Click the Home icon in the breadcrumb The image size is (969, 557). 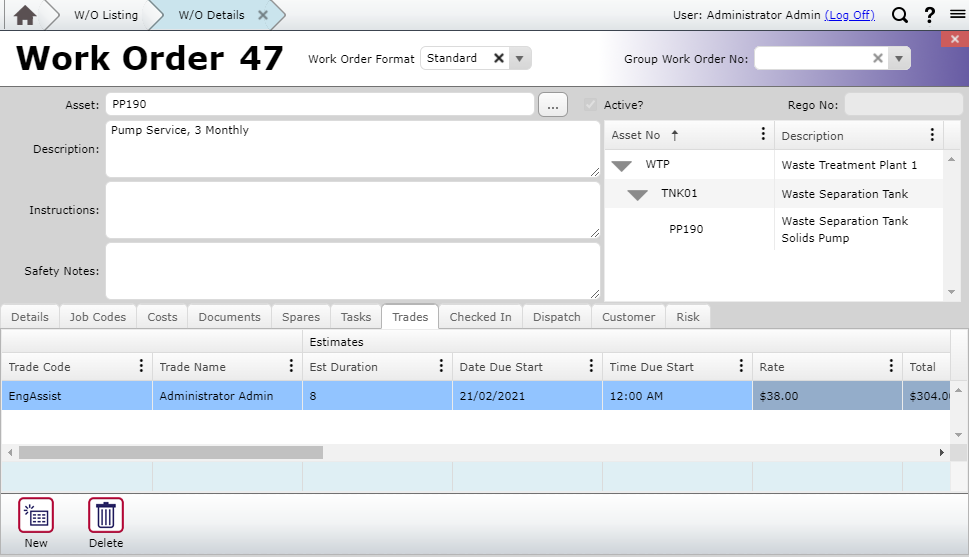pos(25,15)
